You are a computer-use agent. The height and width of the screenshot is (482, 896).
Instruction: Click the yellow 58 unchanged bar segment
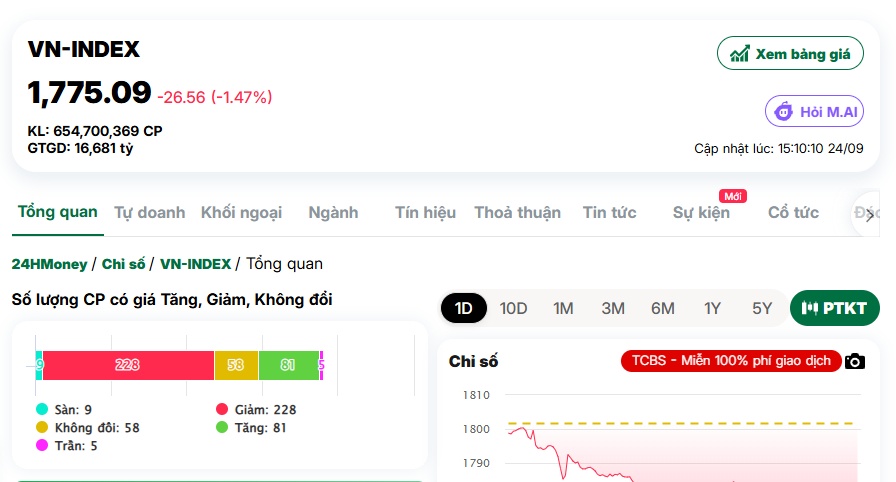[236, 365]
